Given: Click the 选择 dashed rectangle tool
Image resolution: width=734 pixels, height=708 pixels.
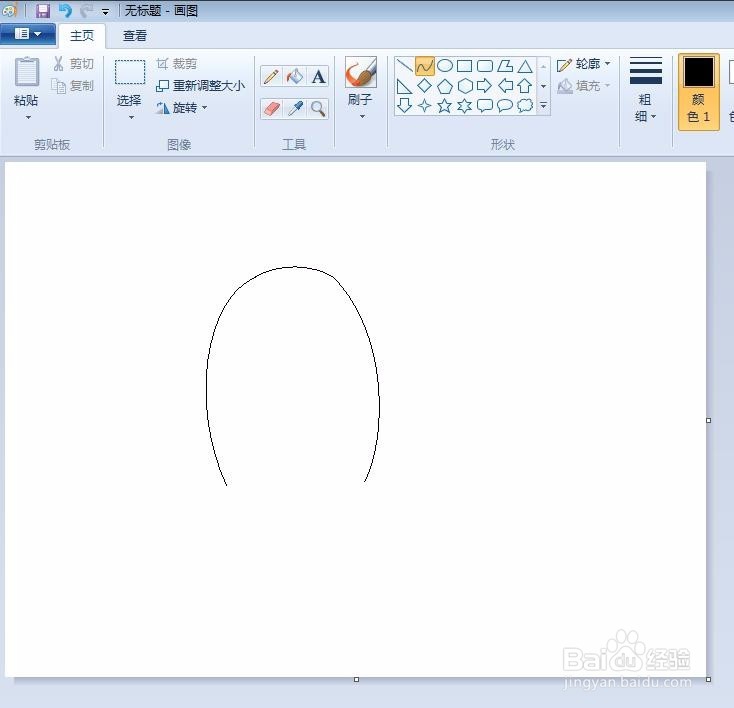Looking at the screenshot, I should (x=130, y=72).
